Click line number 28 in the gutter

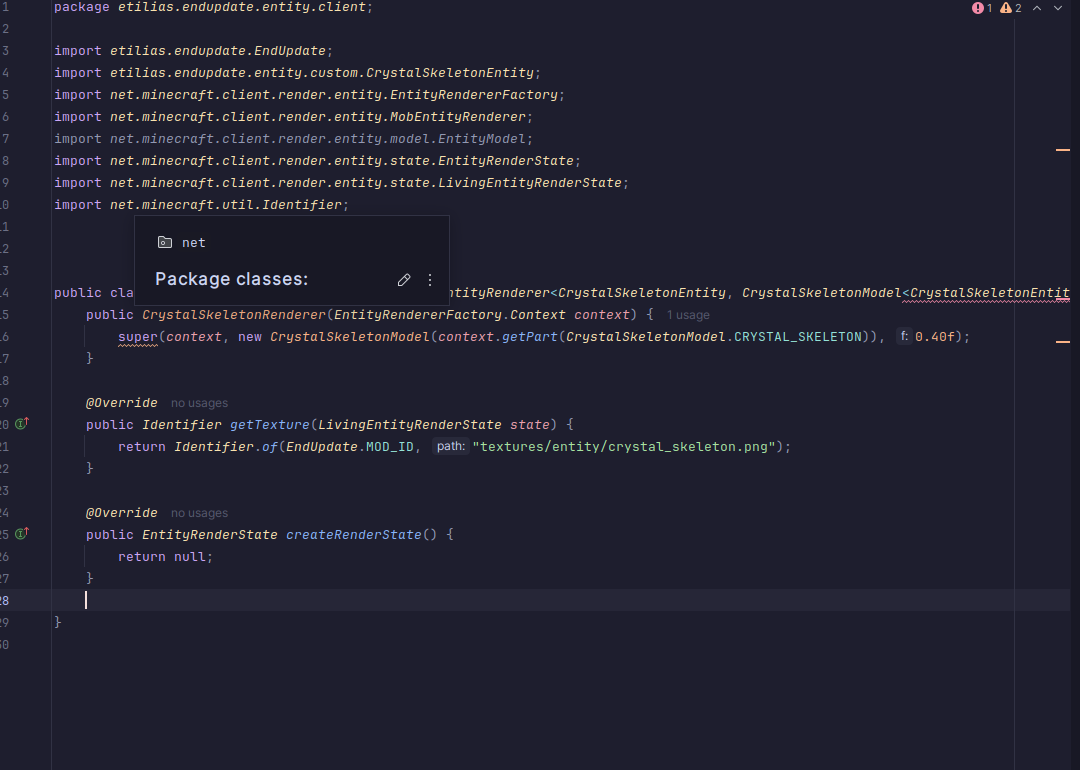tap(5, 600)
